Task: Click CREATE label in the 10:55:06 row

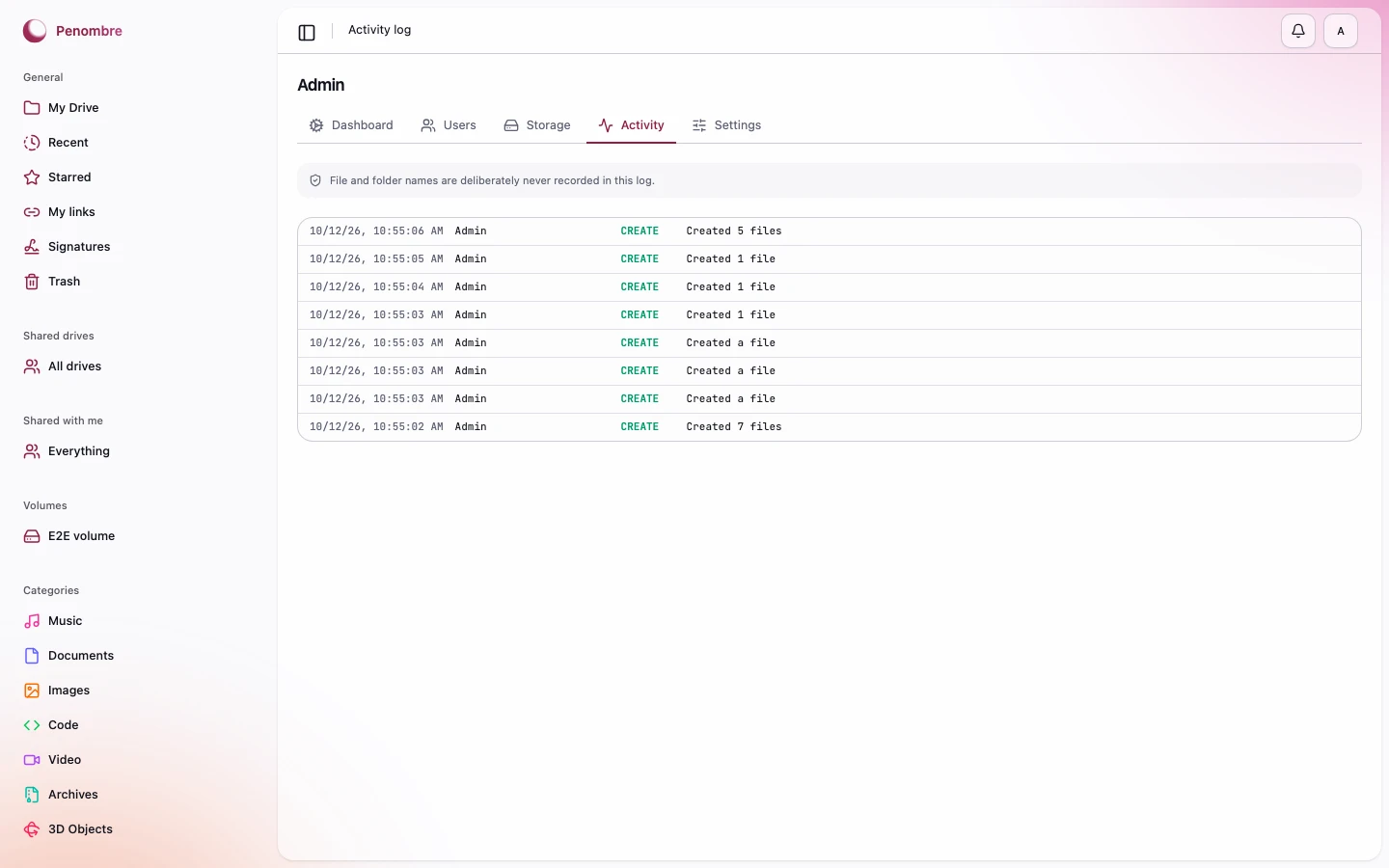Action: click(x=640, y=231)
